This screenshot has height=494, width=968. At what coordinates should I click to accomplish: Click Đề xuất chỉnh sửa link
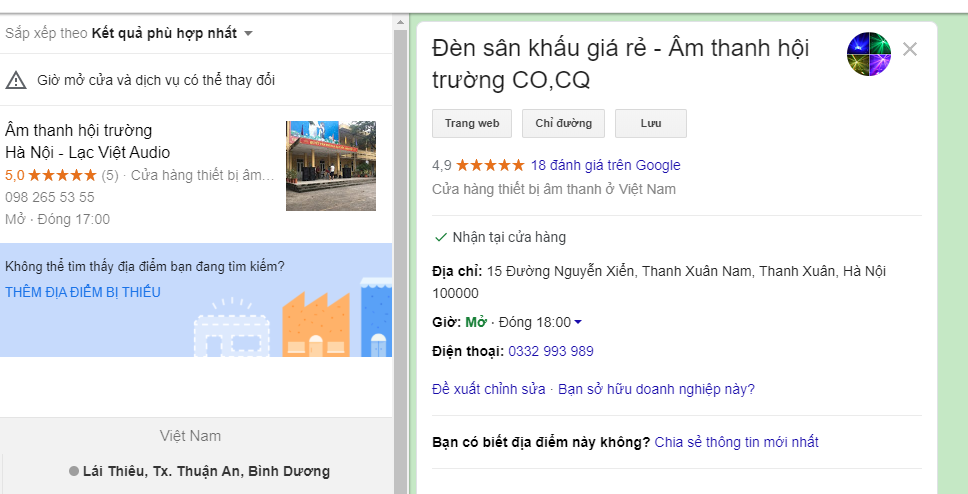[489, 389]
